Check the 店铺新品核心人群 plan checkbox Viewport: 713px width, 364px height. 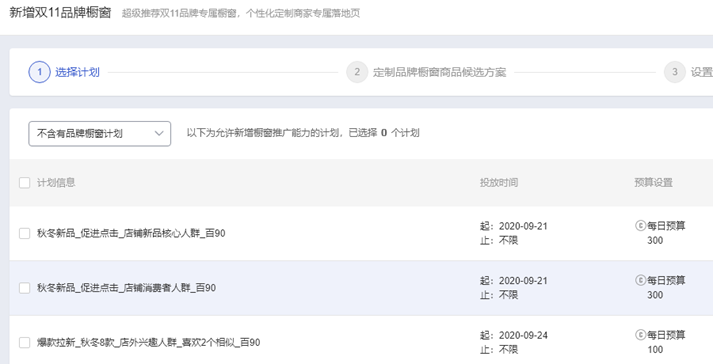pos(25,233)
